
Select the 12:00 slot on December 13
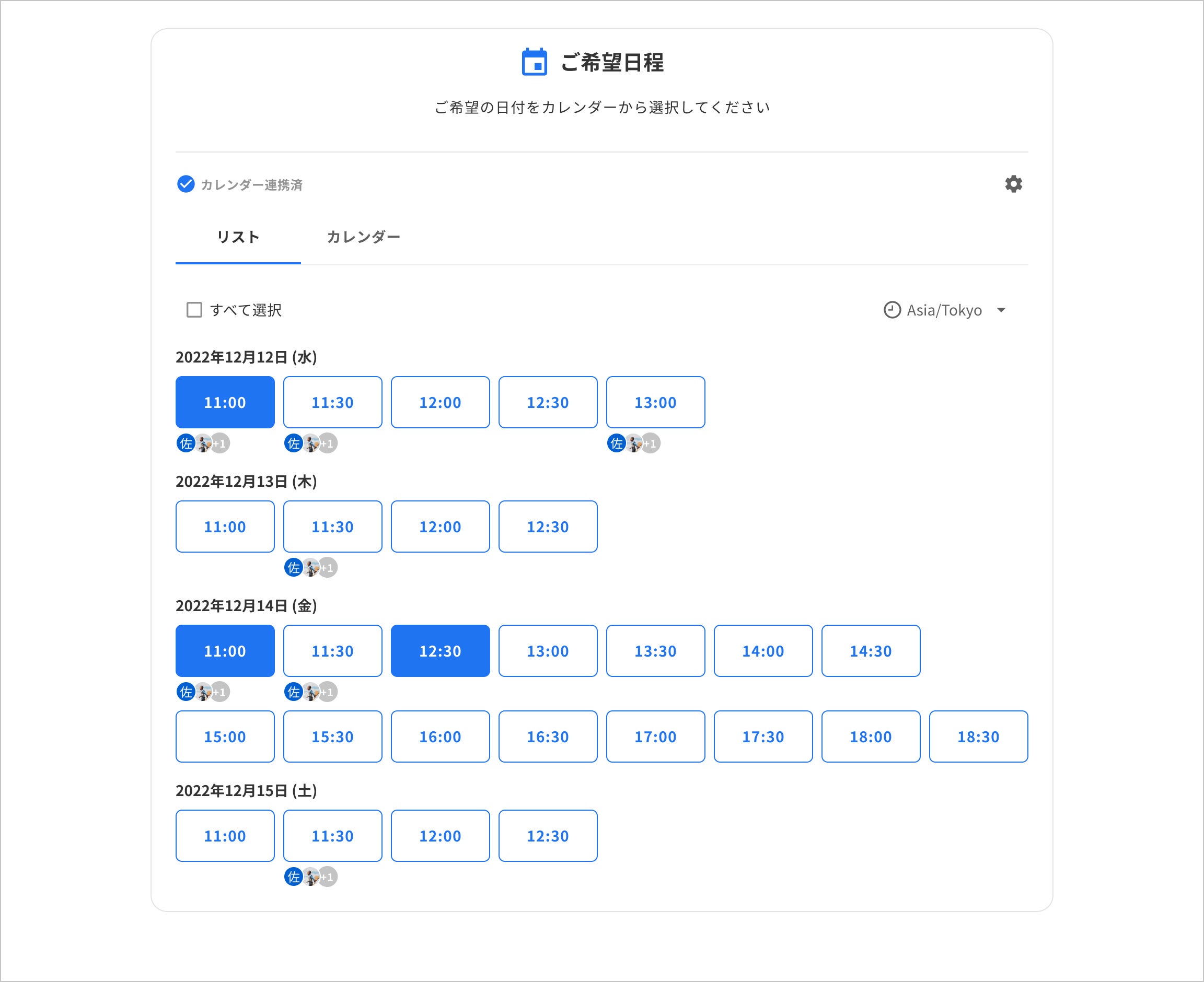(439, 527)
